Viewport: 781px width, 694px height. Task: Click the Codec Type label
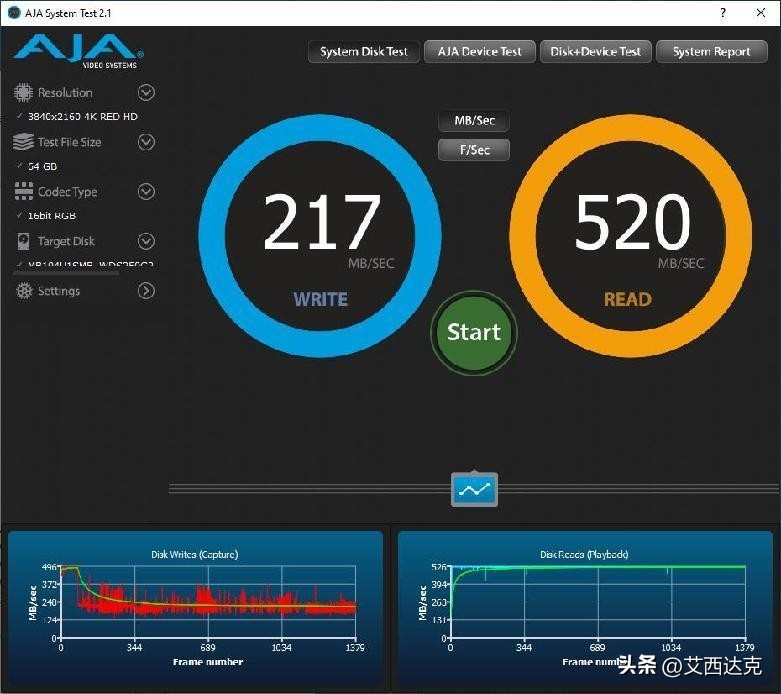(x=68, y=192)
